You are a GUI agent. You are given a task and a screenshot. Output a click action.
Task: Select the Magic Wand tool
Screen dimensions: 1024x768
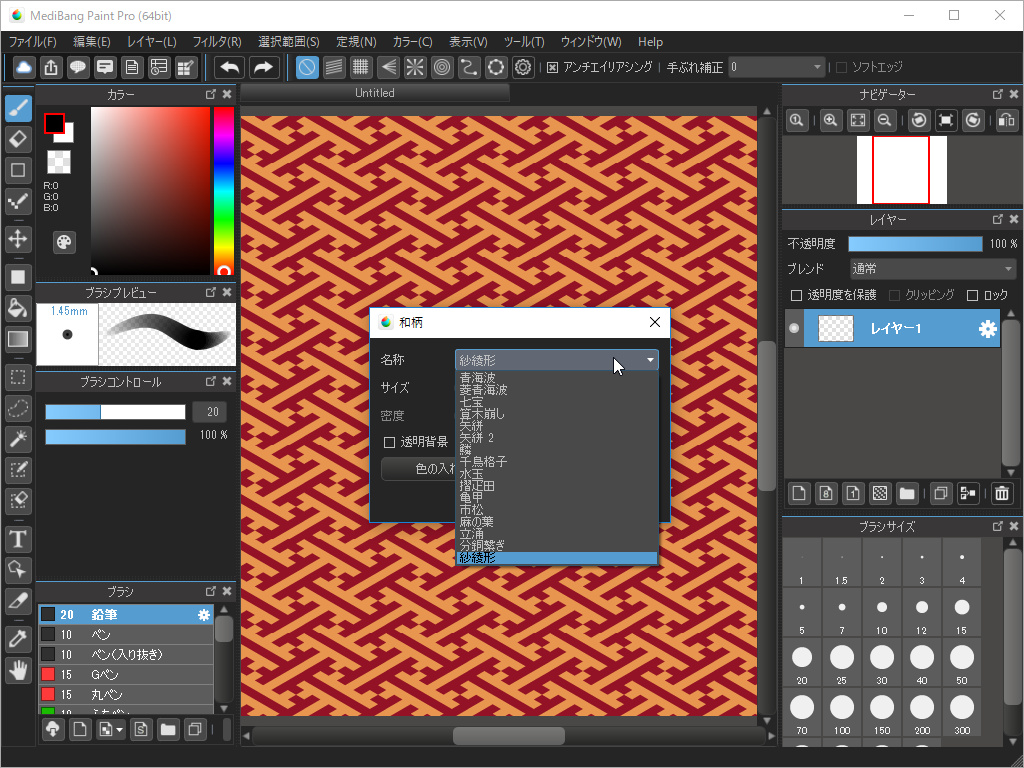[18, 439]
